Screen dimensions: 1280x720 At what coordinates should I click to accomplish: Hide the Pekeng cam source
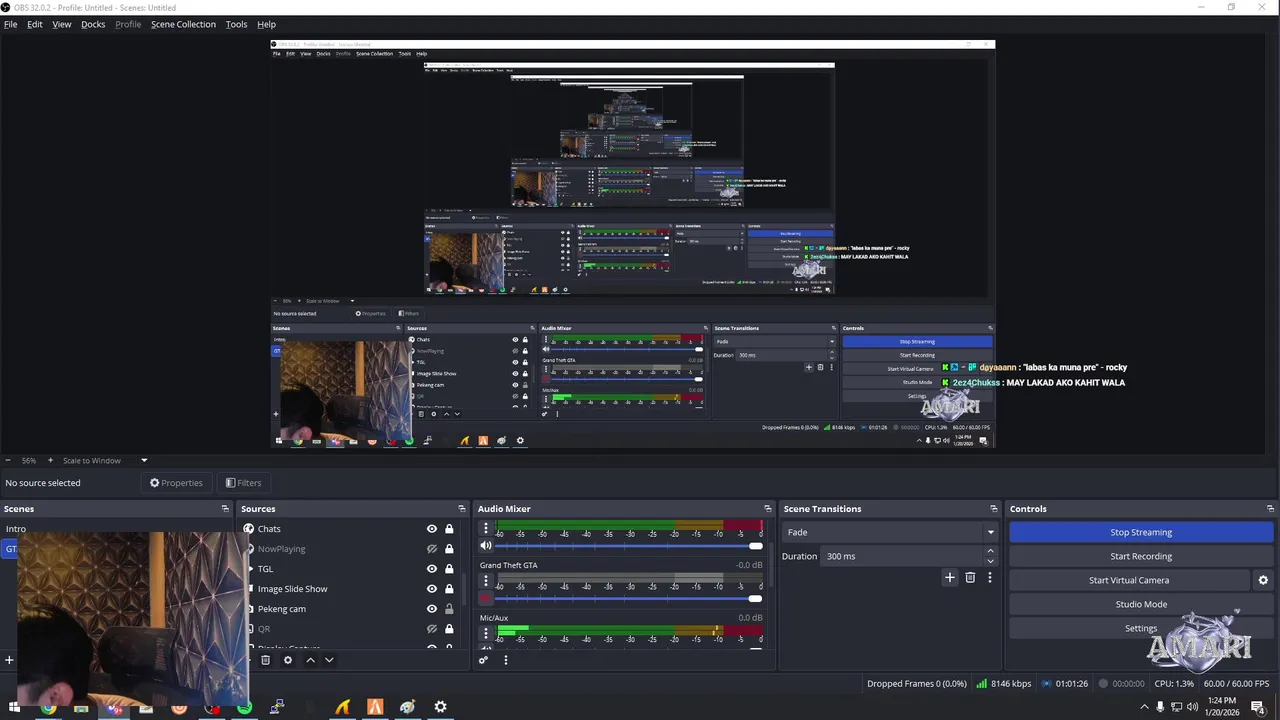432,609
